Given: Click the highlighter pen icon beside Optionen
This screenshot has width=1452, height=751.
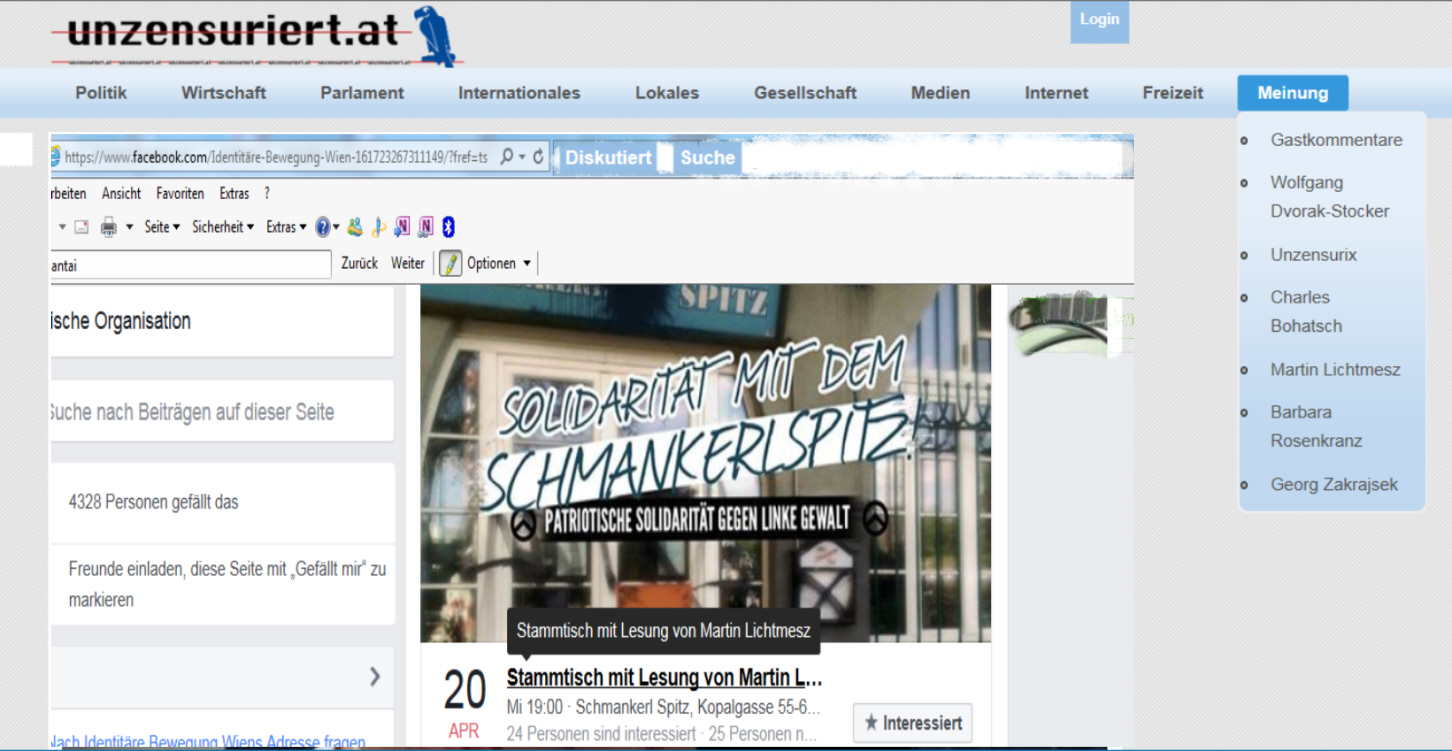Looking at the screenshot, I should pos(451,264).
